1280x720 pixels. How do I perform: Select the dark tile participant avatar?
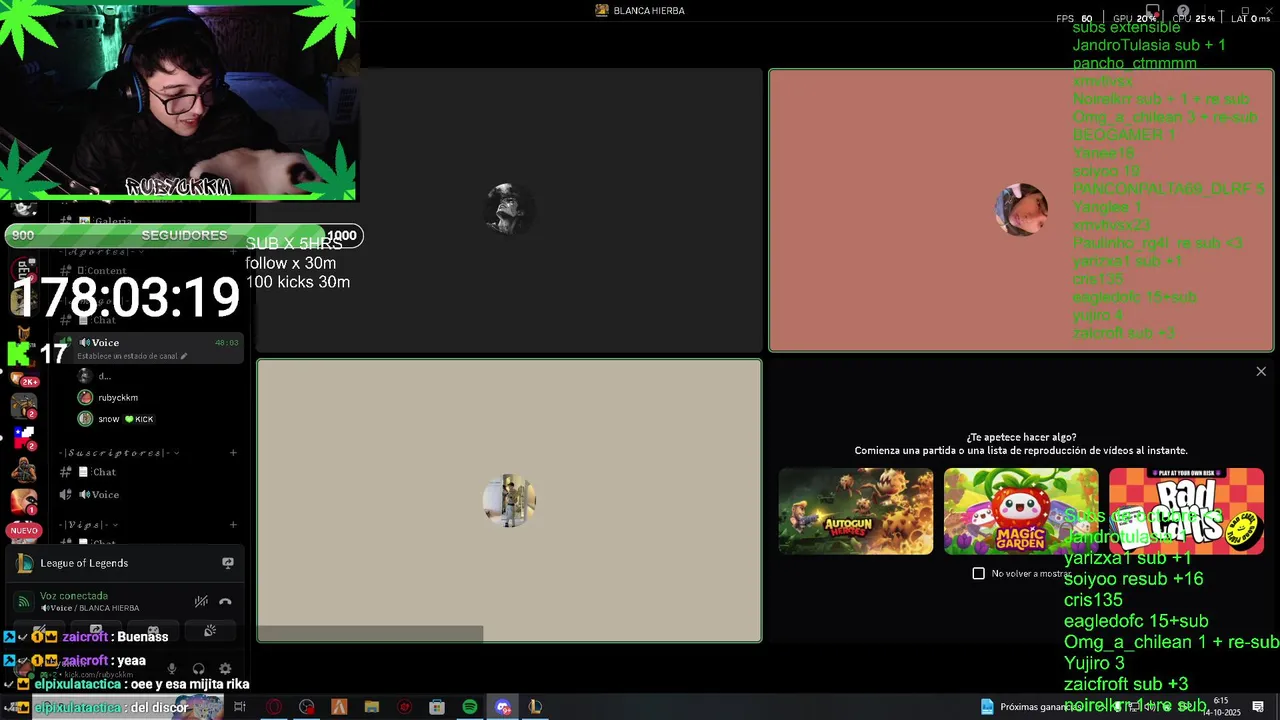tap(509, 209)
